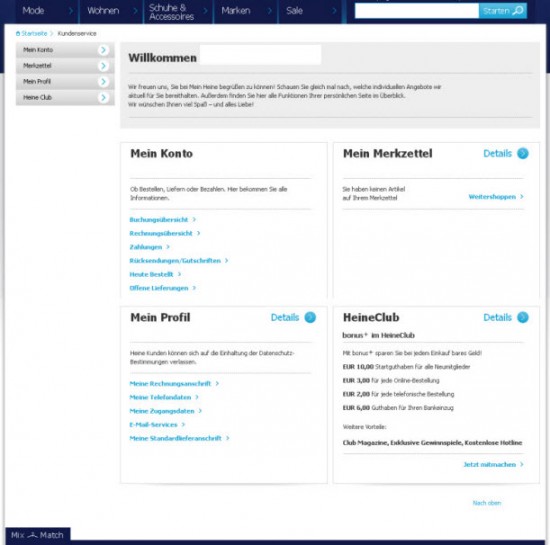This screenshot has height=545, width=550.
Task: Click the blue Details arrow icon in Mein Merkzettel
Action: click(x=523, y=153)
